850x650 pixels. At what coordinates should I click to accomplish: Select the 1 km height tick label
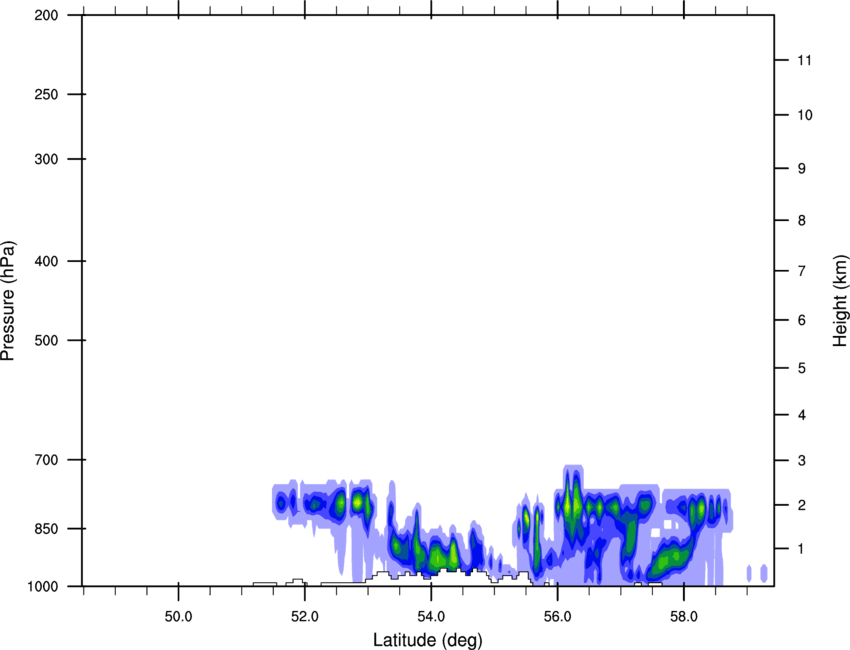[x=799, y=548]
